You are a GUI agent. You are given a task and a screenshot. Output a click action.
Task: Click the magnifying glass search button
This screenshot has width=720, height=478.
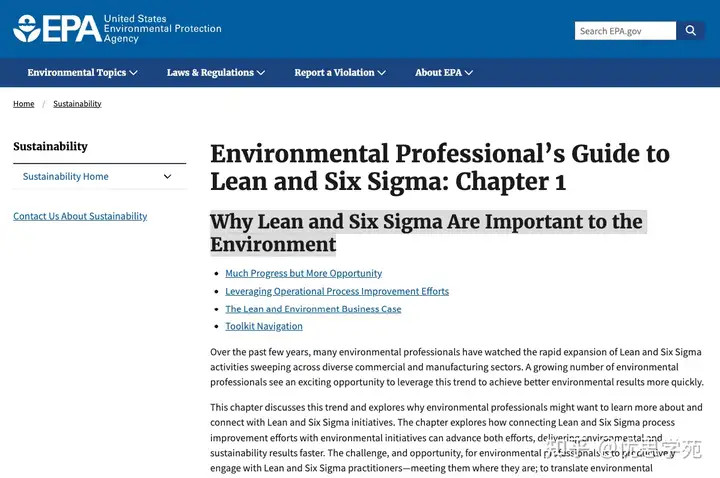point(691,31)
